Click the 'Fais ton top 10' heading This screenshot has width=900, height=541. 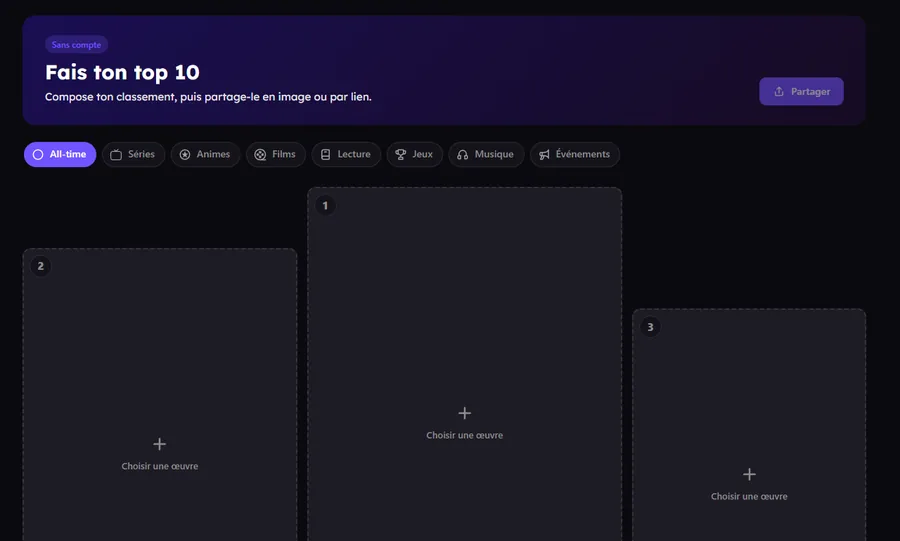tap(122, 73)
